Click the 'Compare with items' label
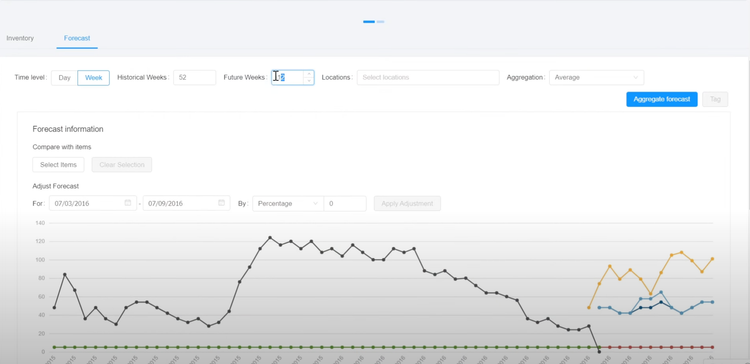The image size is (750, 364). 62,147
